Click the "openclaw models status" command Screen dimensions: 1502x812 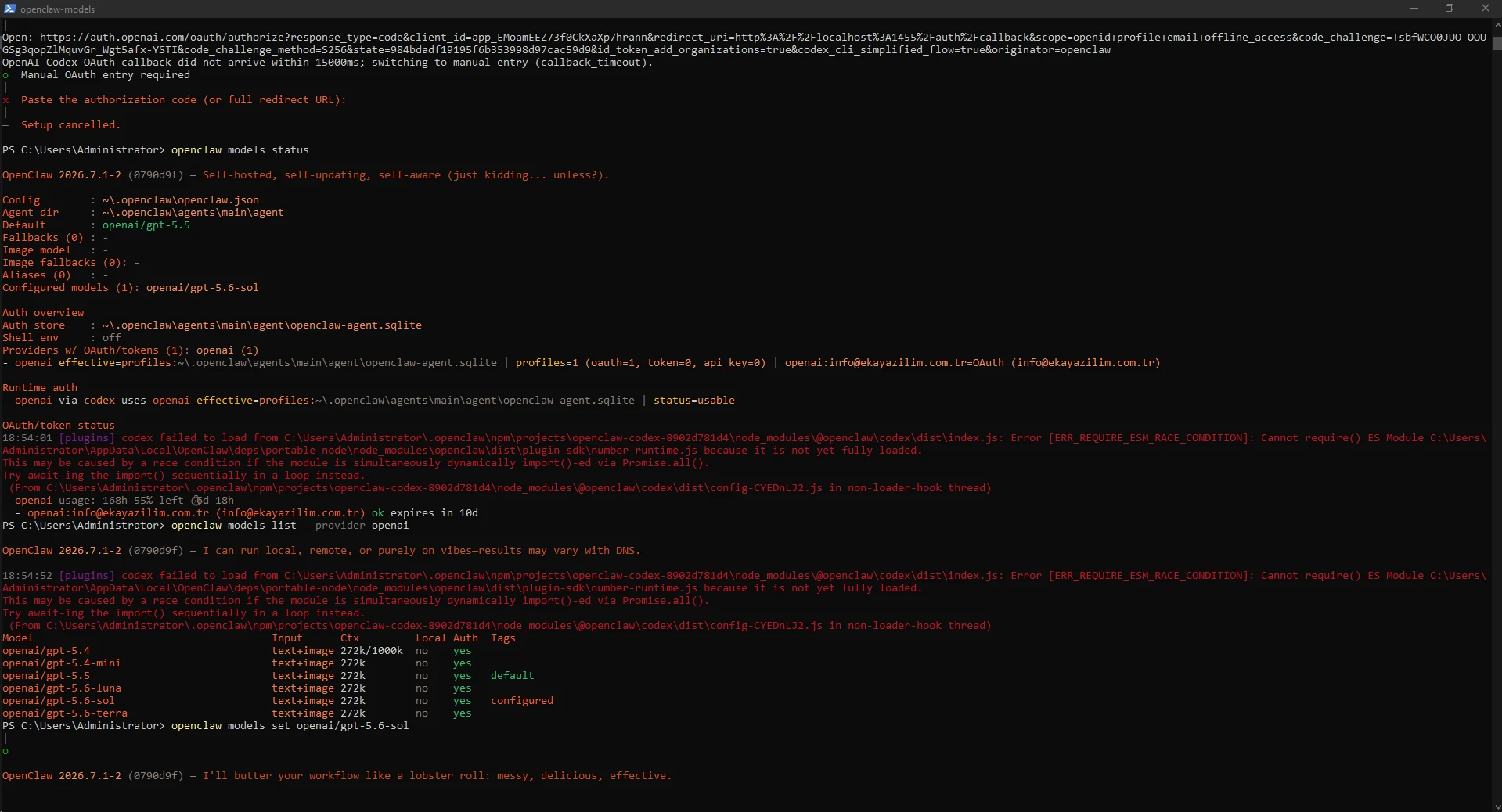pos(240,150)
